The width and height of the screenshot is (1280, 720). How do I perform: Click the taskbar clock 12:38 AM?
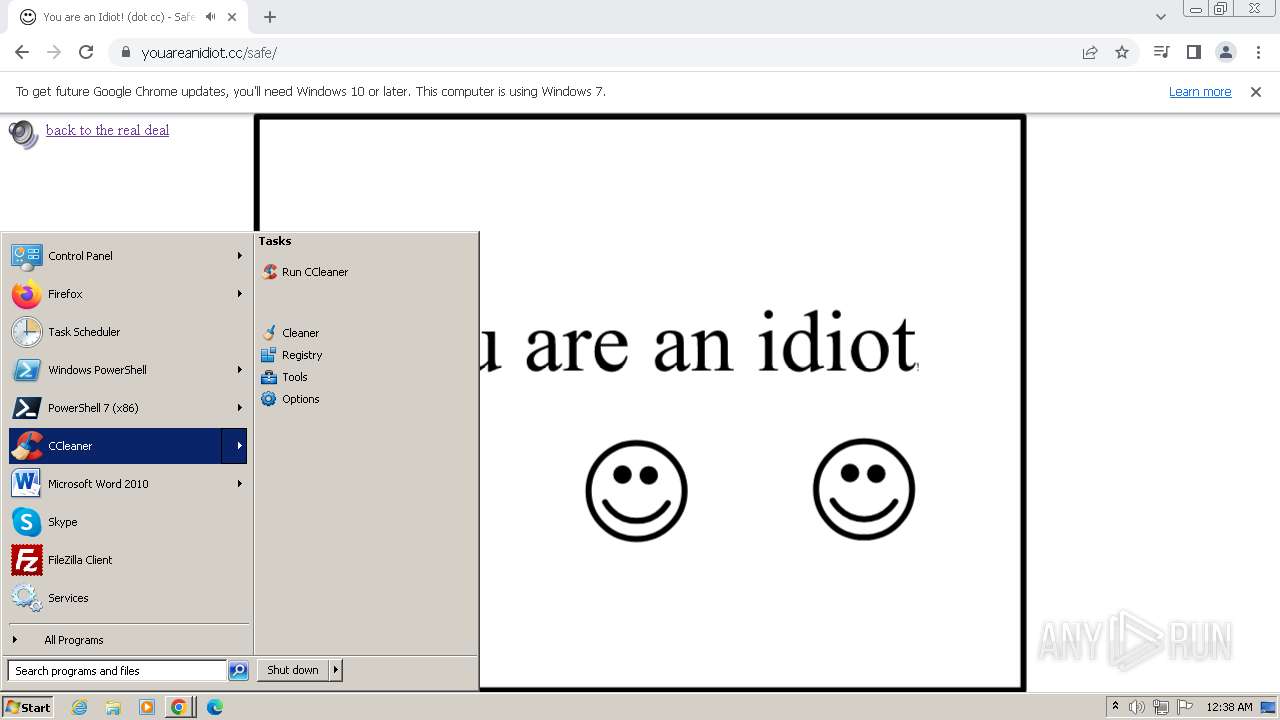1229,707
